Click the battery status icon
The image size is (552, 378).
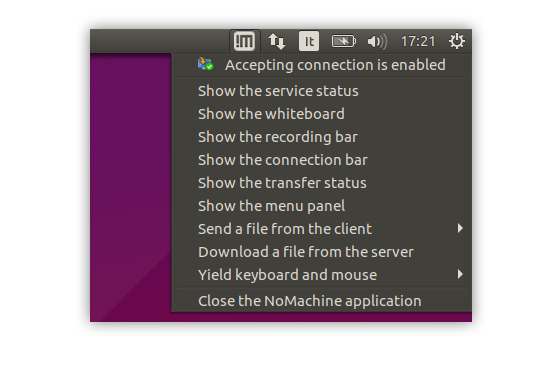click(344, 42)
